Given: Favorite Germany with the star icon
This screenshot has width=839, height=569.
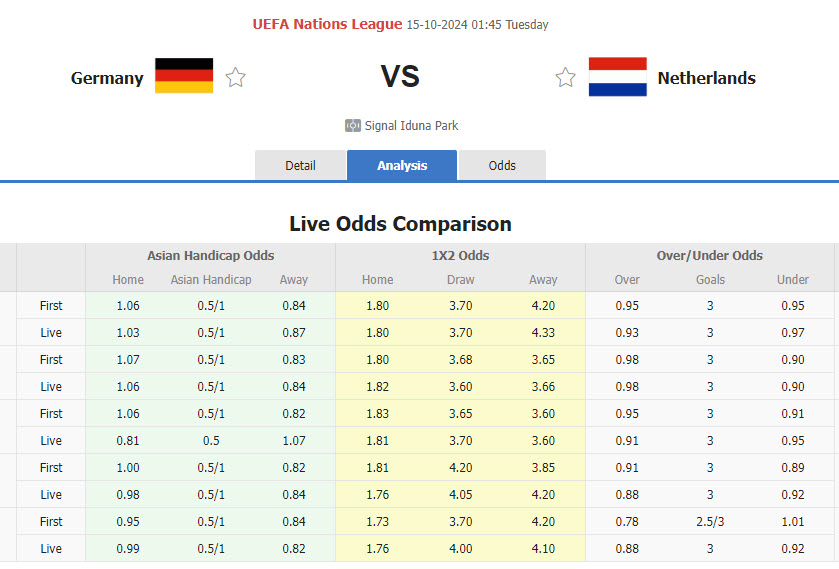Looking at the screenshot, I should (x=235, y=77).
